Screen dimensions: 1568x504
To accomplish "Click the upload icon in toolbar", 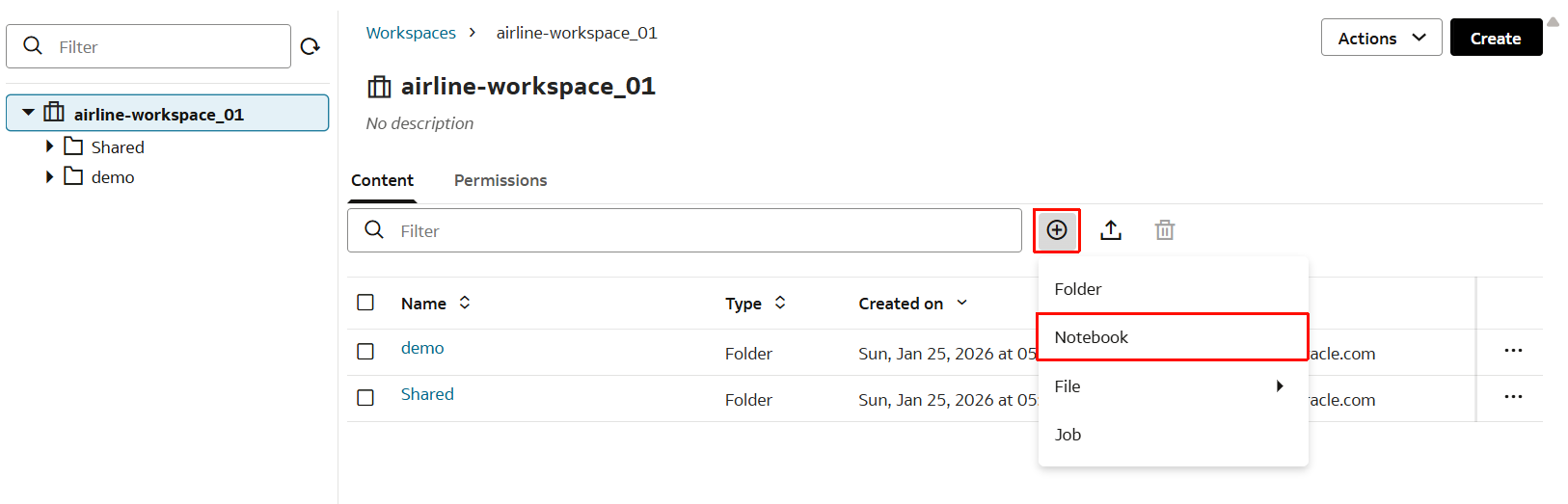I will 1111,230.
